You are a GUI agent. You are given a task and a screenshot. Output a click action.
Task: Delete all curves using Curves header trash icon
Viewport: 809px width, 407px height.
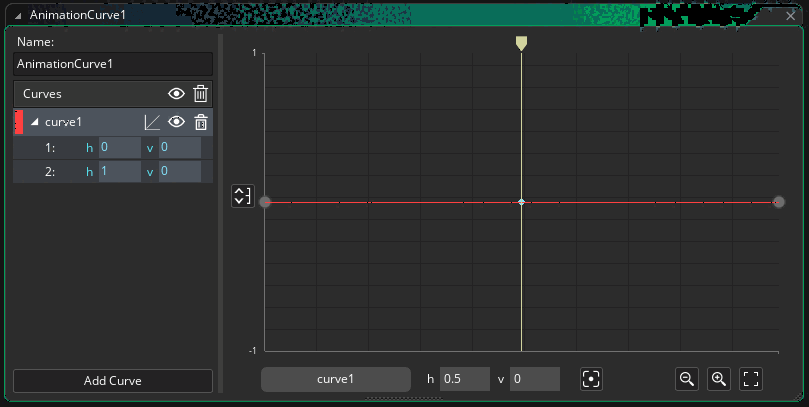click(200, 93)
